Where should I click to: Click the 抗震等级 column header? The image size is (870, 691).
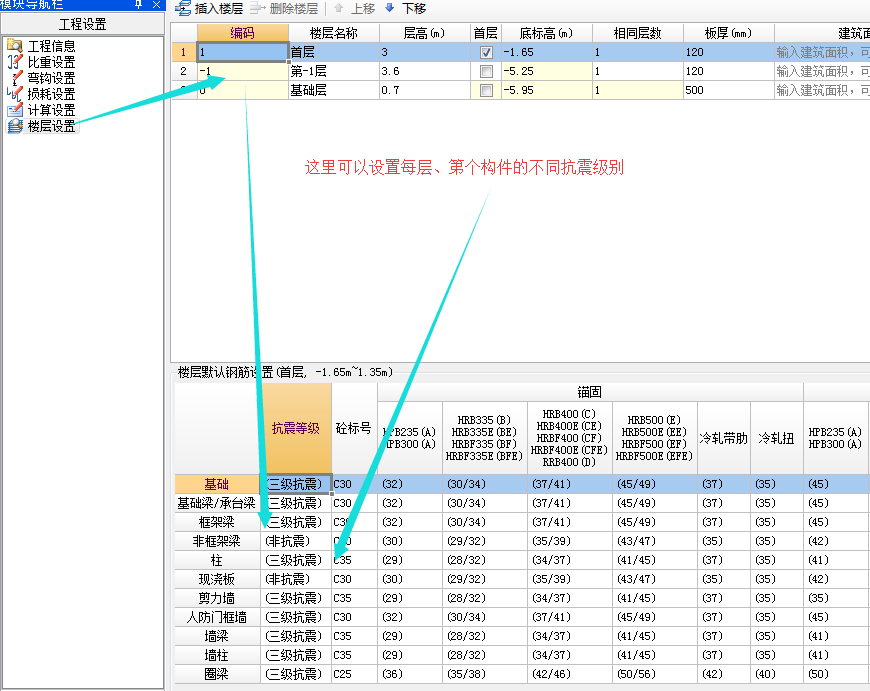pyautogui.click(x=296, y=428)
